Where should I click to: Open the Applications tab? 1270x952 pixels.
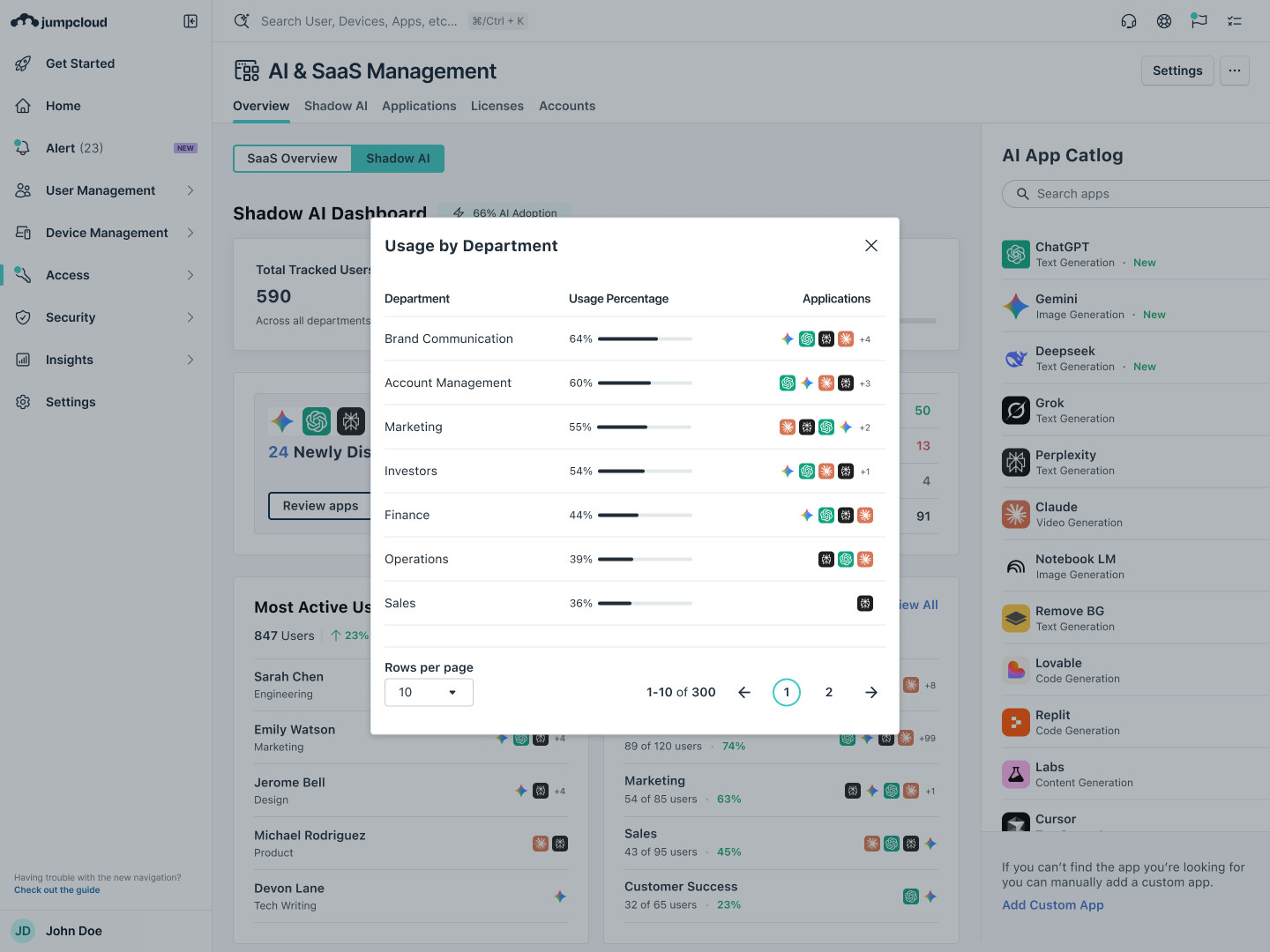419,106
